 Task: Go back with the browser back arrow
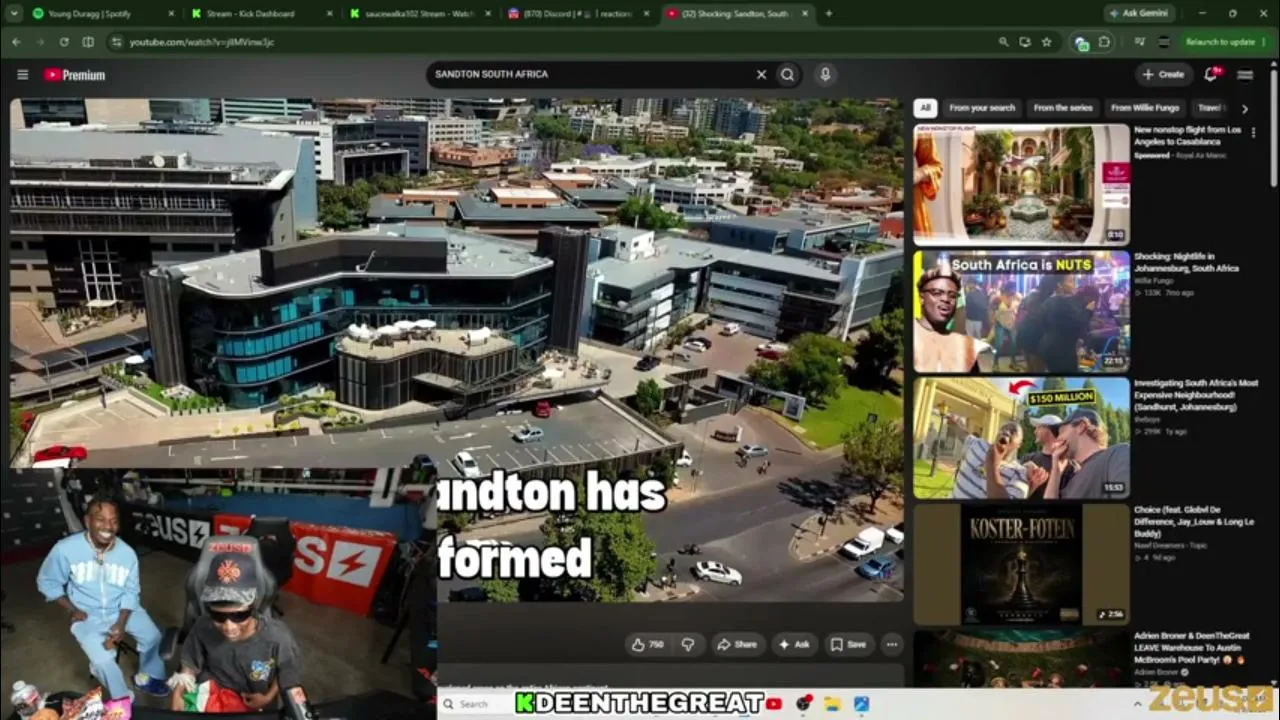click(x=16, y=42)
